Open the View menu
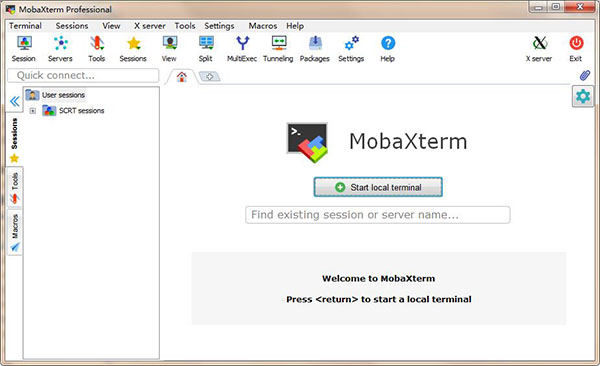Image resolution: width=600 pixels, height=366 pixels. [111, 26]
